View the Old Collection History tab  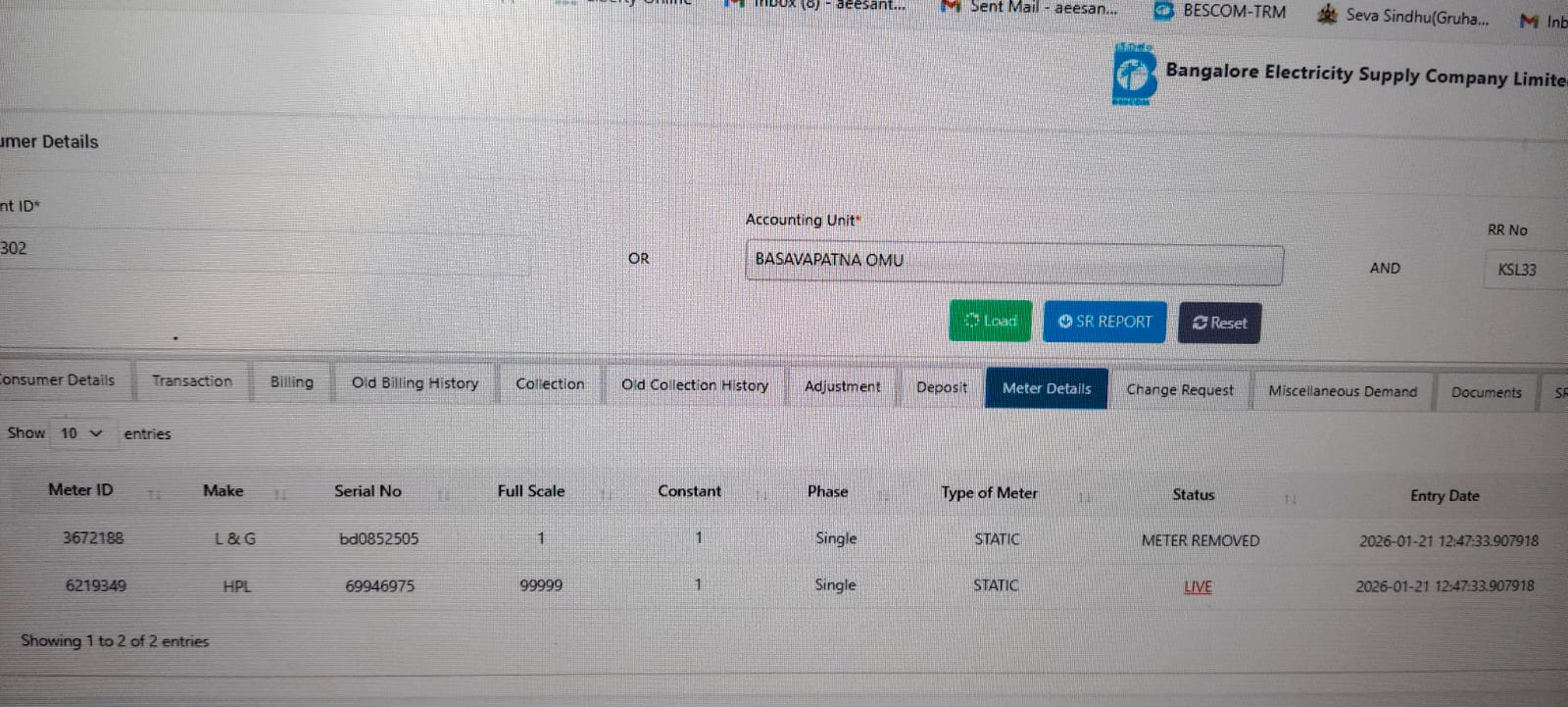pyautogui.click(x=695, y=384)
